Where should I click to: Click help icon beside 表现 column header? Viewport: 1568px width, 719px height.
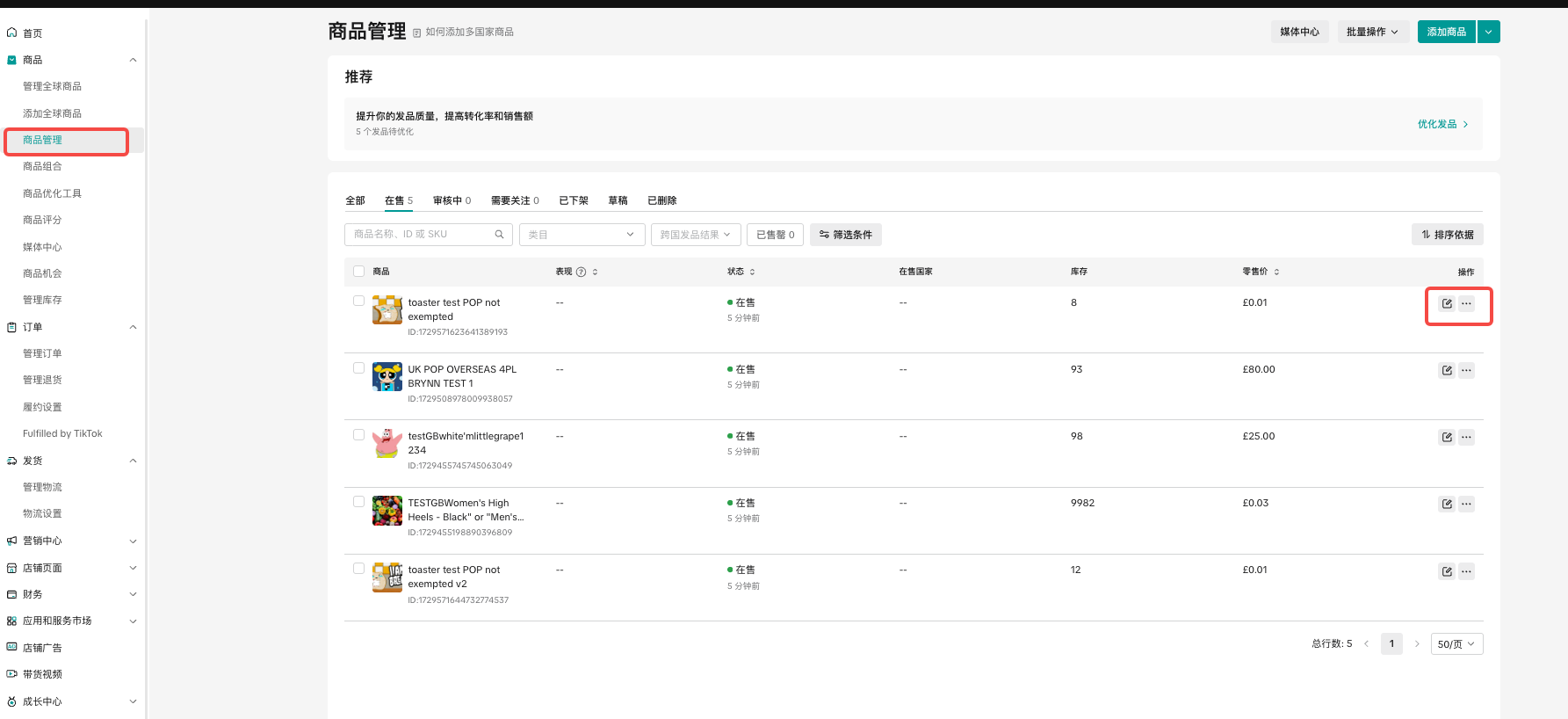[581, 272]
